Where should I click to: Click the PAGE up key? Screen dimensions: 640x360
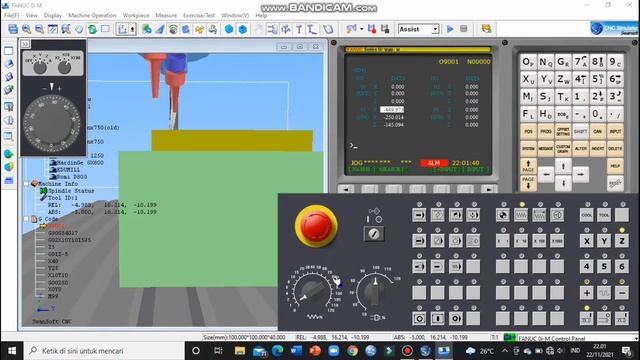(x=528, y=166)
